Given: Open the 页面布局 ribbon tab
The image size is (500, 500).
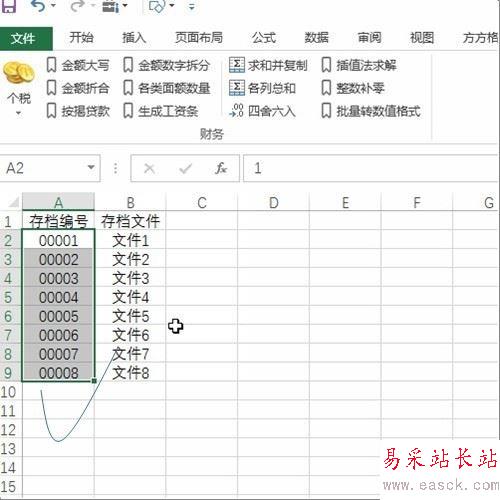Looking at the screenshot, I should (199, 38).
